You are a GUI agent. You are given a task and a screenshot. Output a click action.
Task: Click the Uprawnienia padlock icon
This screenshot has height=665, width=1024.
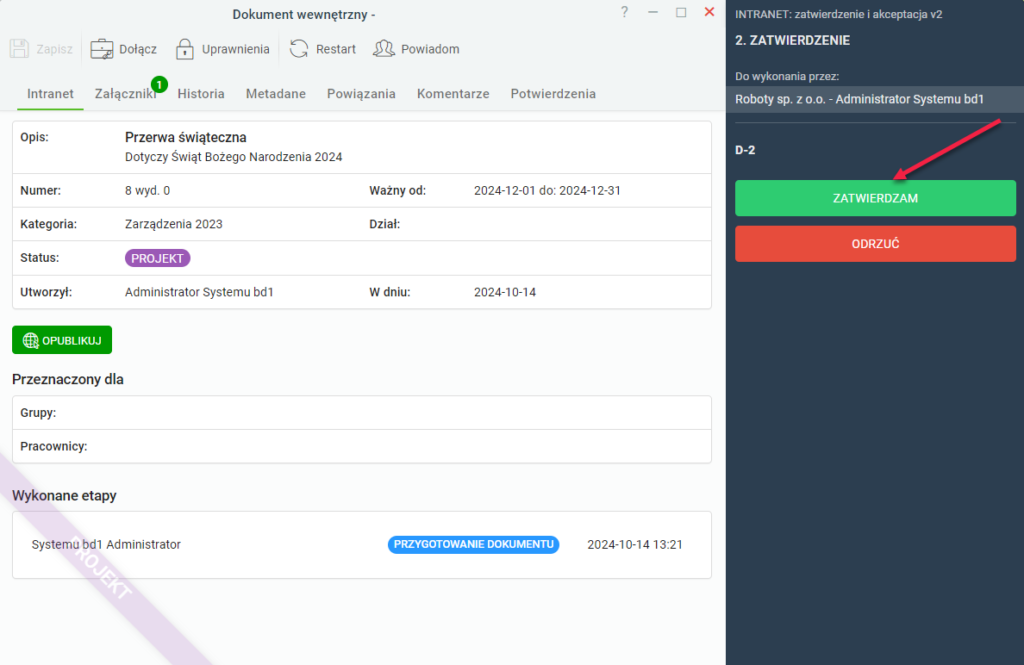coord(185,49)
